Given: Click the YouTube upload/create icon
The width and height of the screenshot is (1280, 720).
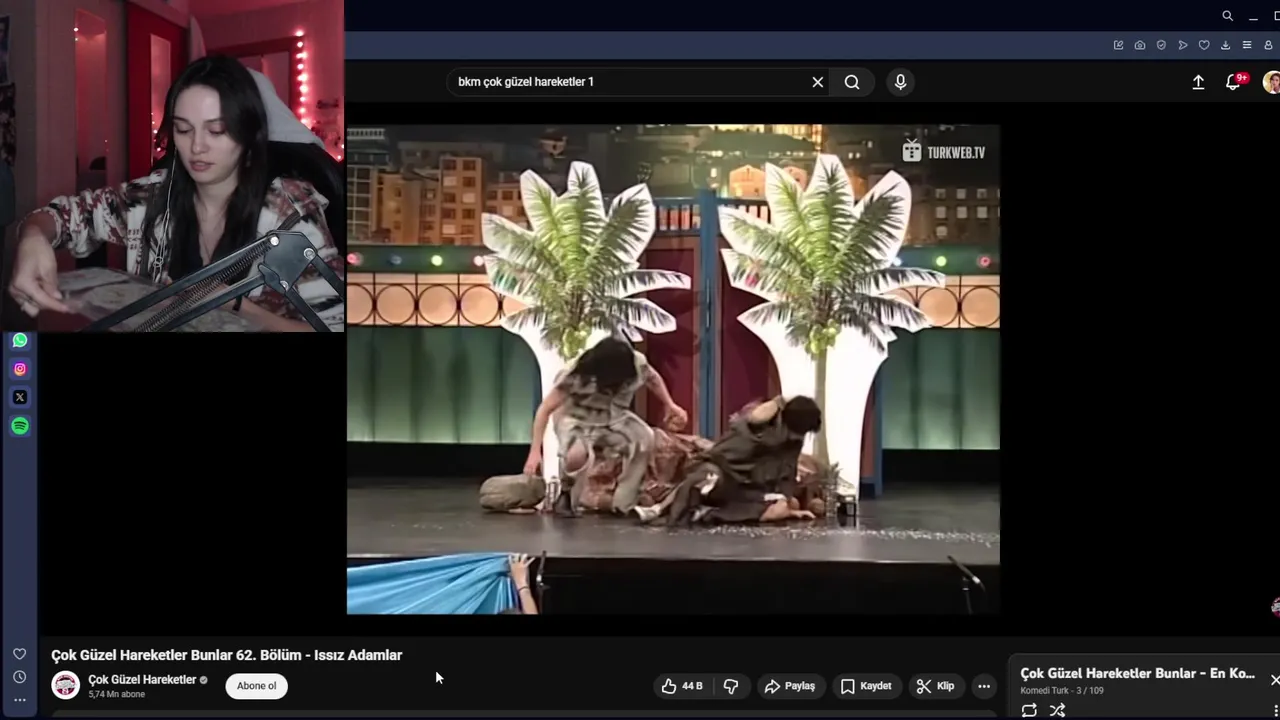Looking at the screenshot, I should point(1198,82).
